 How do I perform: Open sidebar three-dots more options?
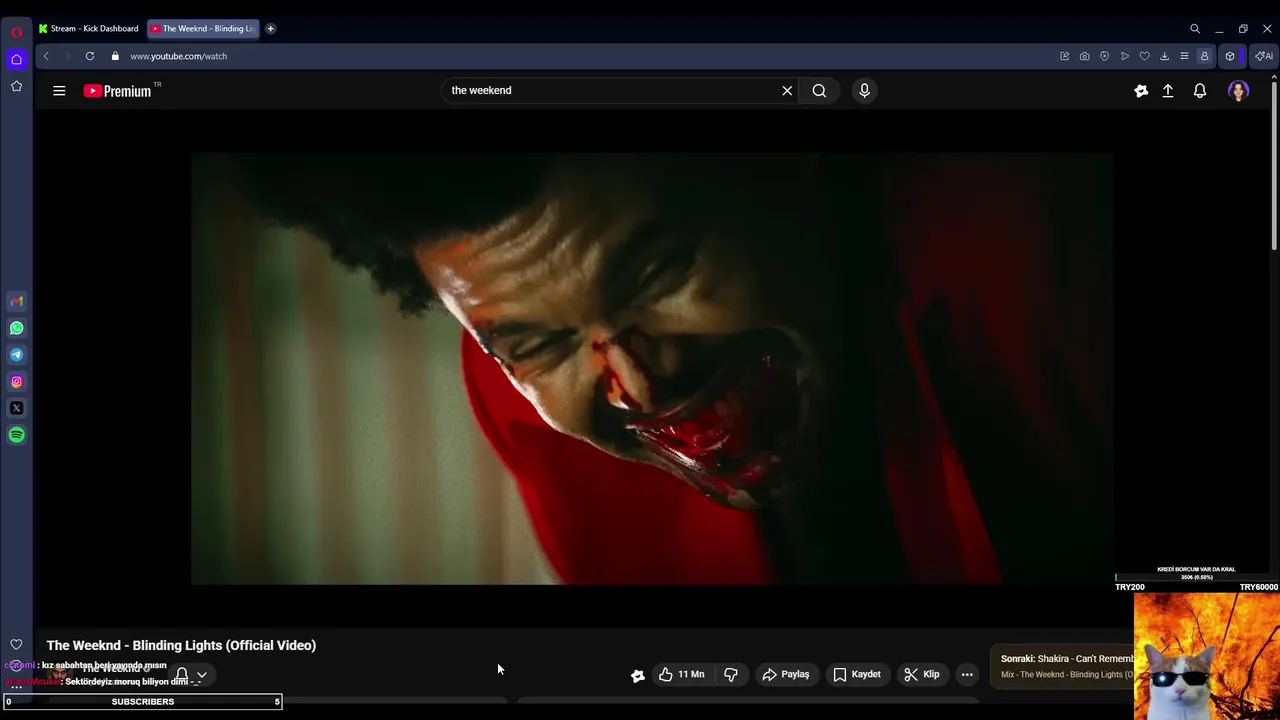(x=16, y=687)
